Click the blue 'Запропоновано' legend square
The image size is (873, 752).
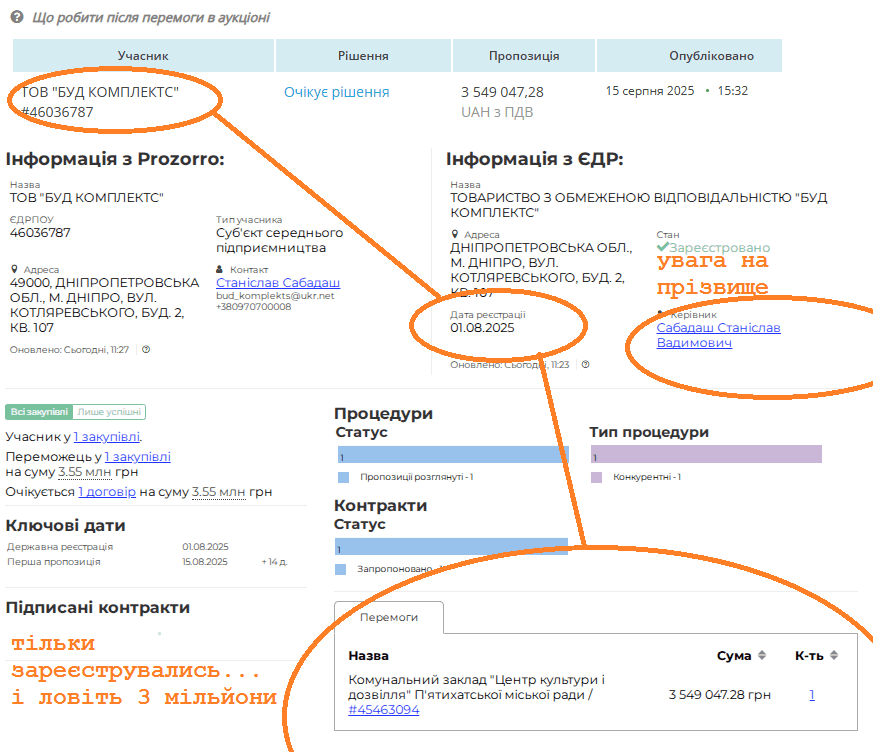342,569
